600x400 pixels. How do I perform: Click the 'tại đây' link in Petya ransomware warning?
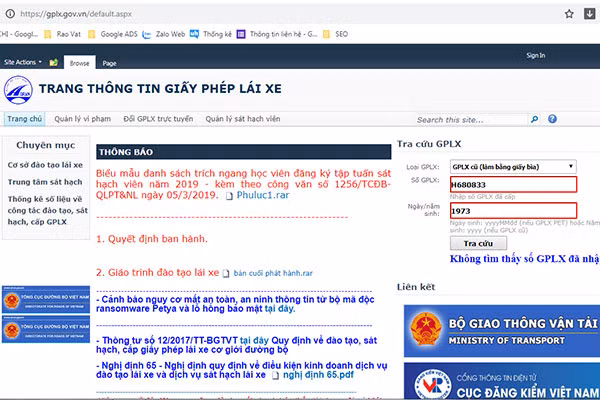pos(280,309)
